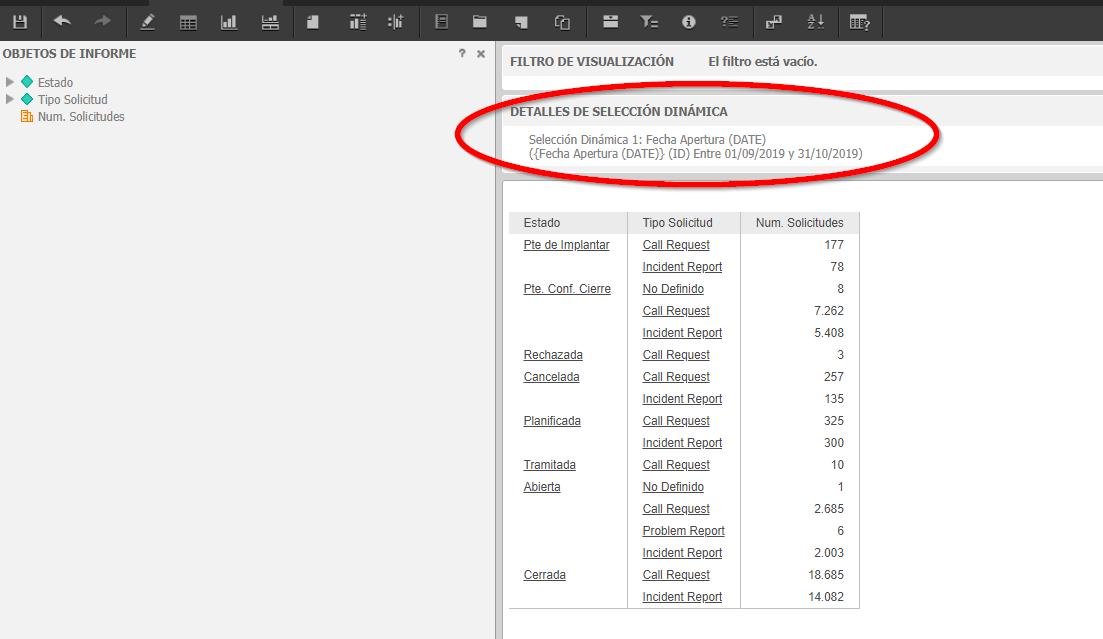The image size is (1103, 639).
Task: Open the folder All Objects icon
Action: tap(480, 22)
